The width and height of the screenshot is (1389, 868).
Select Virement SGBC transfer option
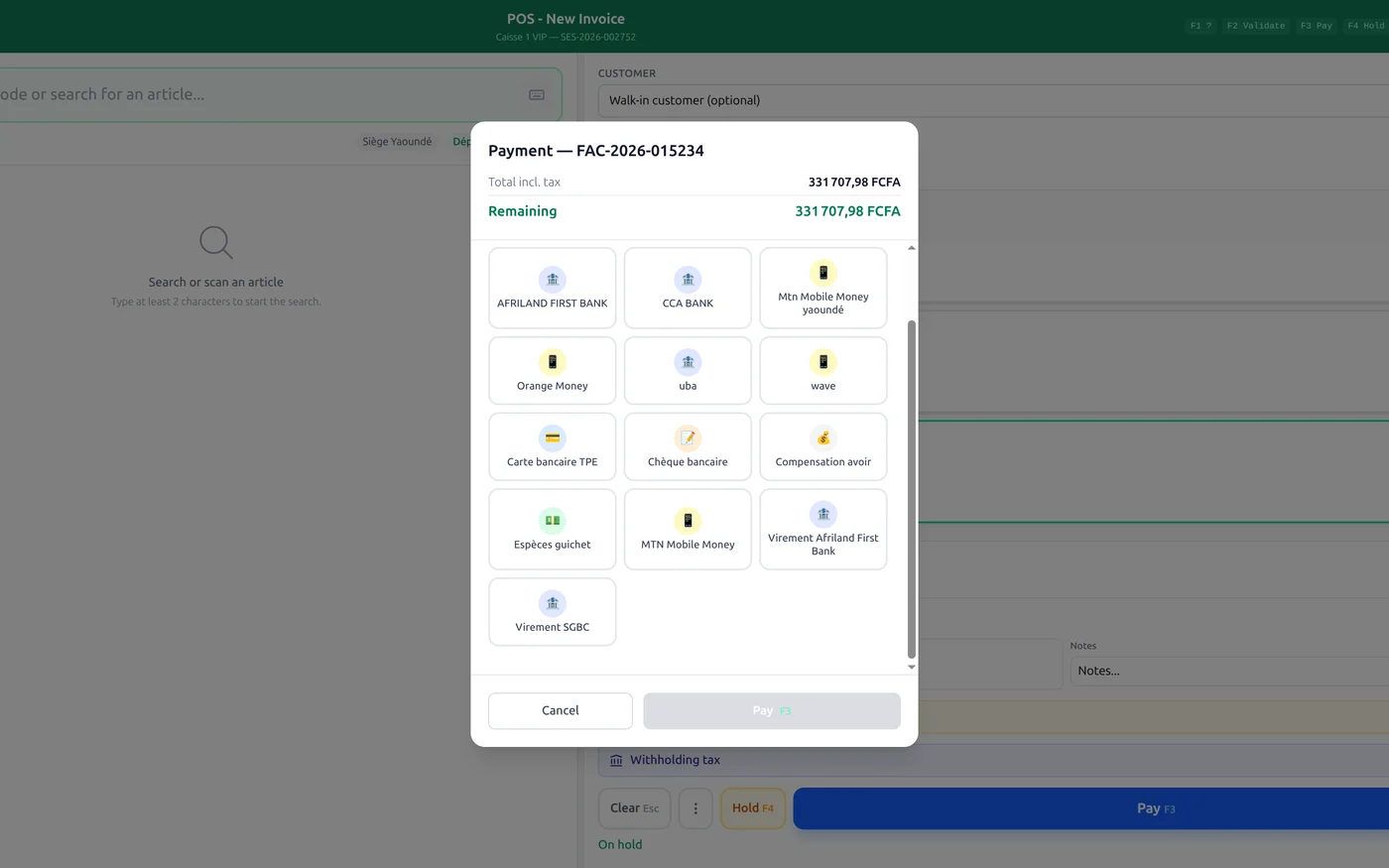(x=553, y=612)
